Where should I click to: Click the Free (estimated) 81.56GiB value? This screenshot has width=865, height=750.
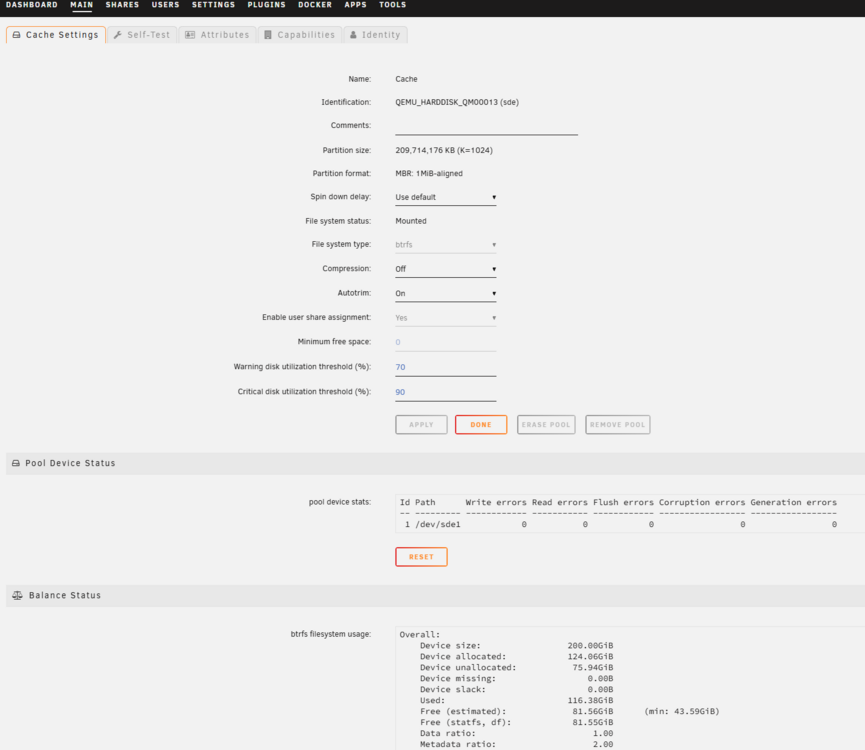click(x=592, y=712)
